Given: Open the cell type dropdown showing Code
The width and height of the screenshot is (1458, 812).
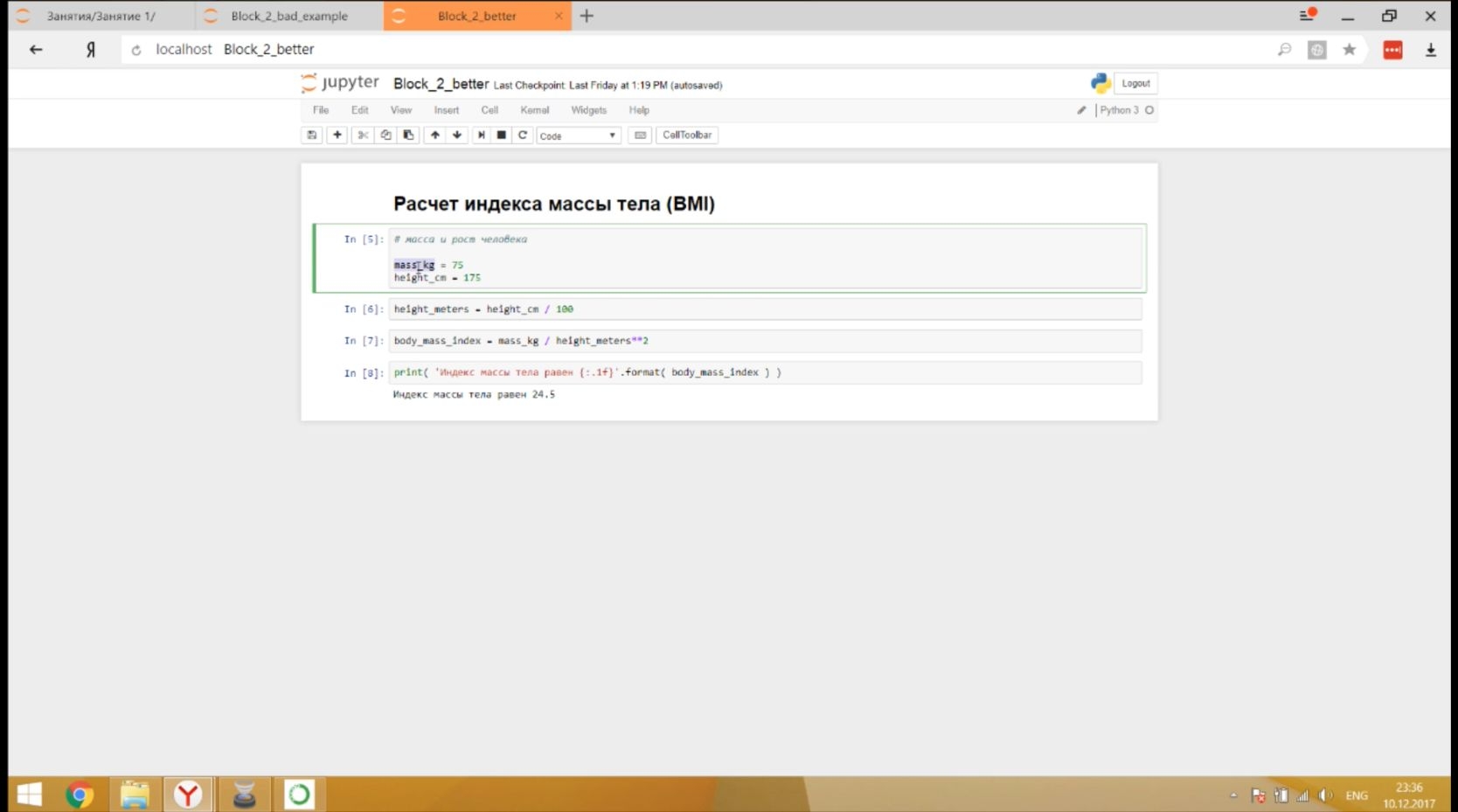Looking at the screenshot, I should pyautogui.click(x=578, y=135).
